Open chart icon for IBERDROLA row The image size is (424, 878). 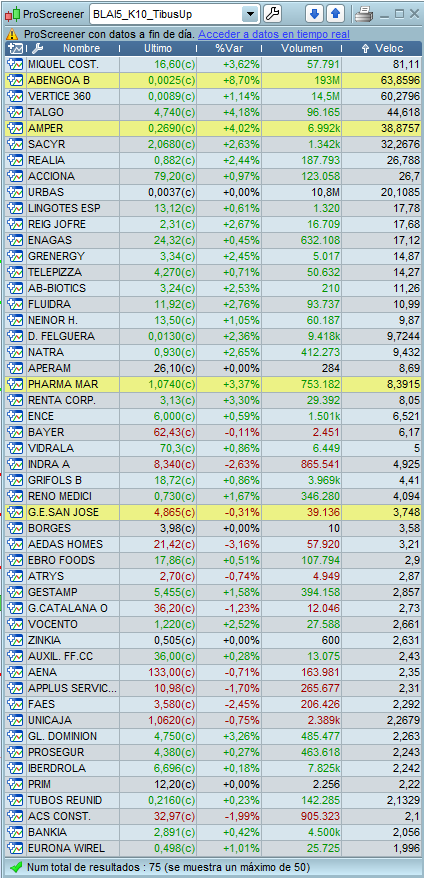[14, 768]
